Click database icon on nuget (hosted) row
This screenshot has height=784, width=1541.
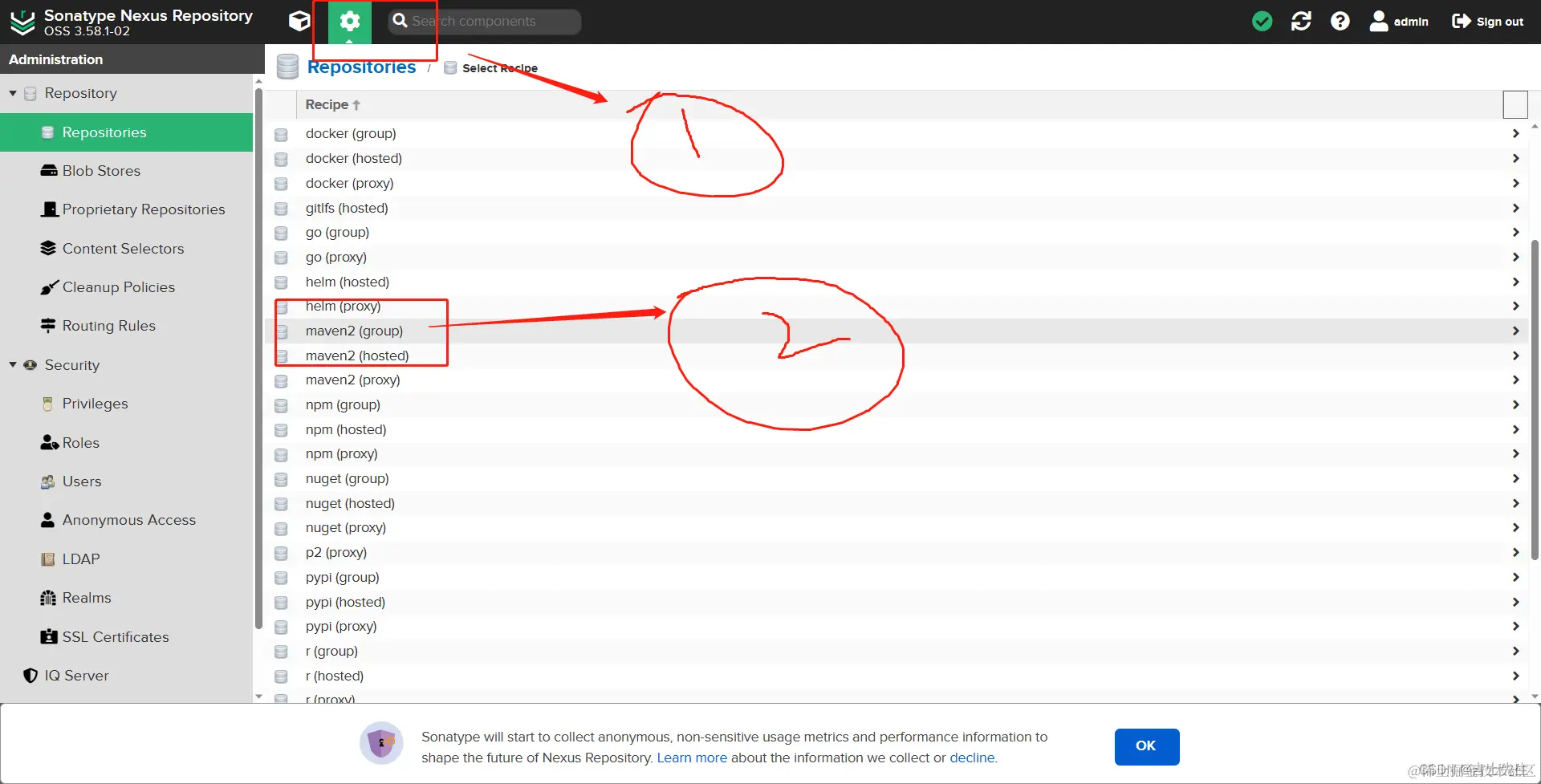[x=281, y=504]
